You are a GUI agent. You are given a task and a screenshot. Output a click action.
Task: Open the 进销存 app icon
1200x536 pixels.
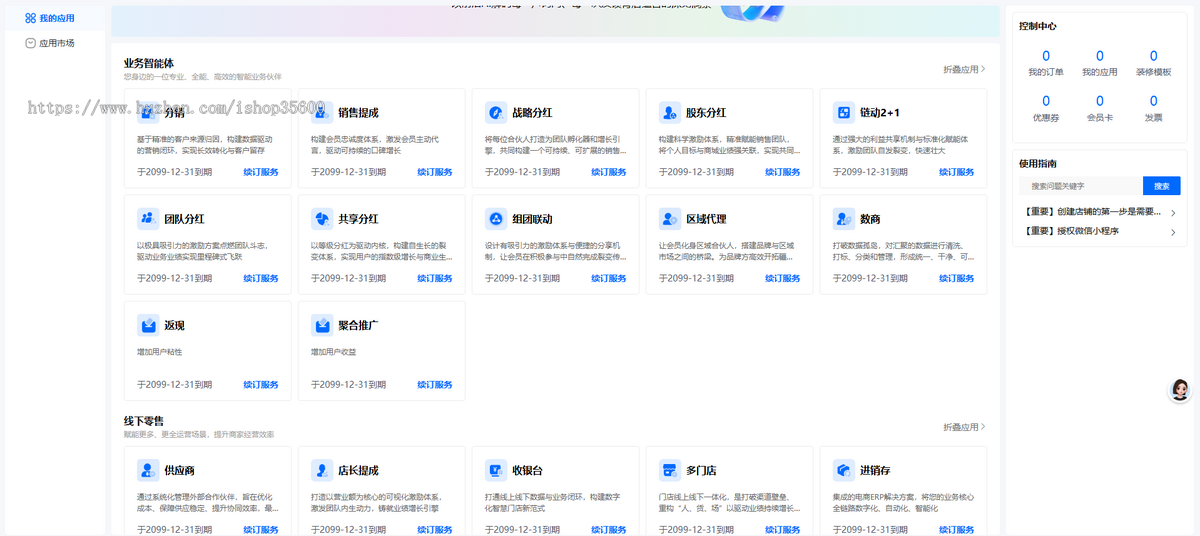844,471
